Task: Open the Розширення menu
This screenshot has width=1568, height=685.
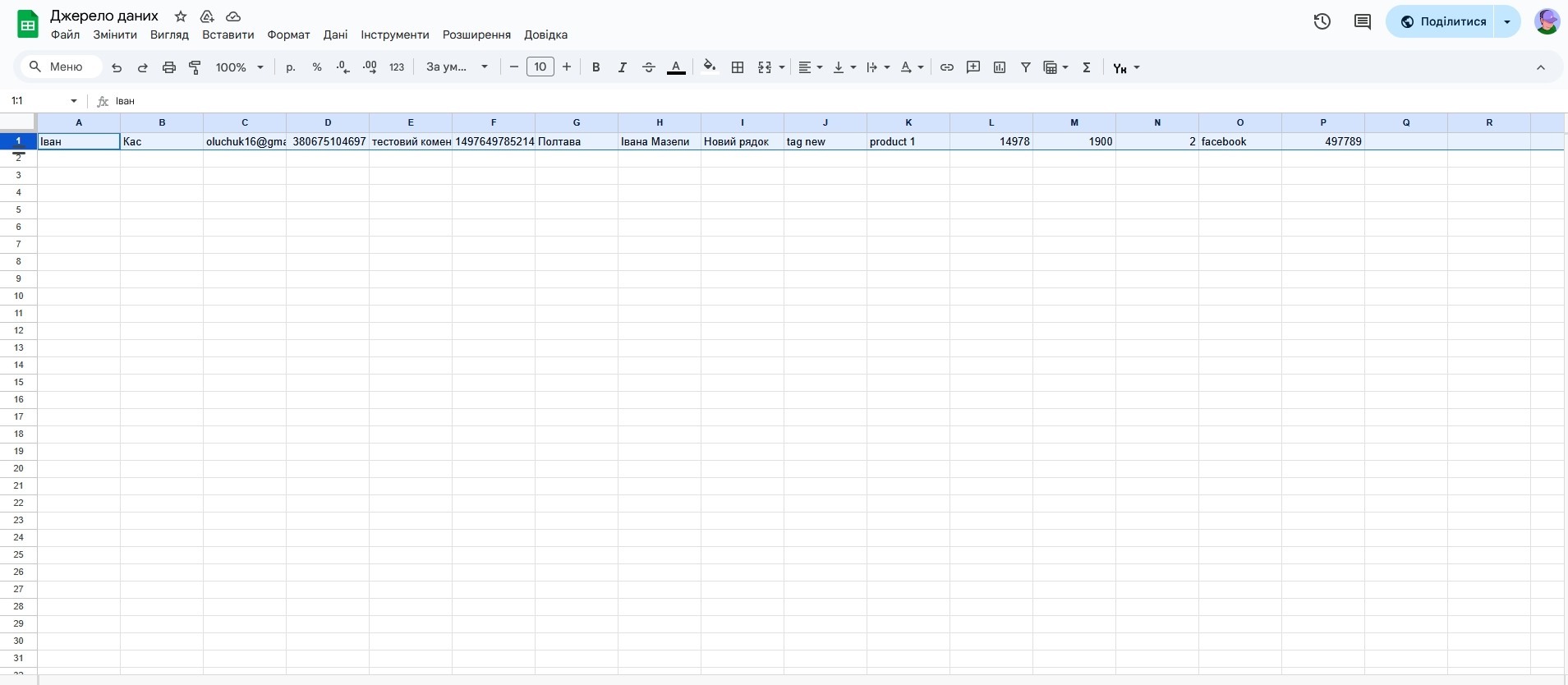Action: (x=476, y=34)
